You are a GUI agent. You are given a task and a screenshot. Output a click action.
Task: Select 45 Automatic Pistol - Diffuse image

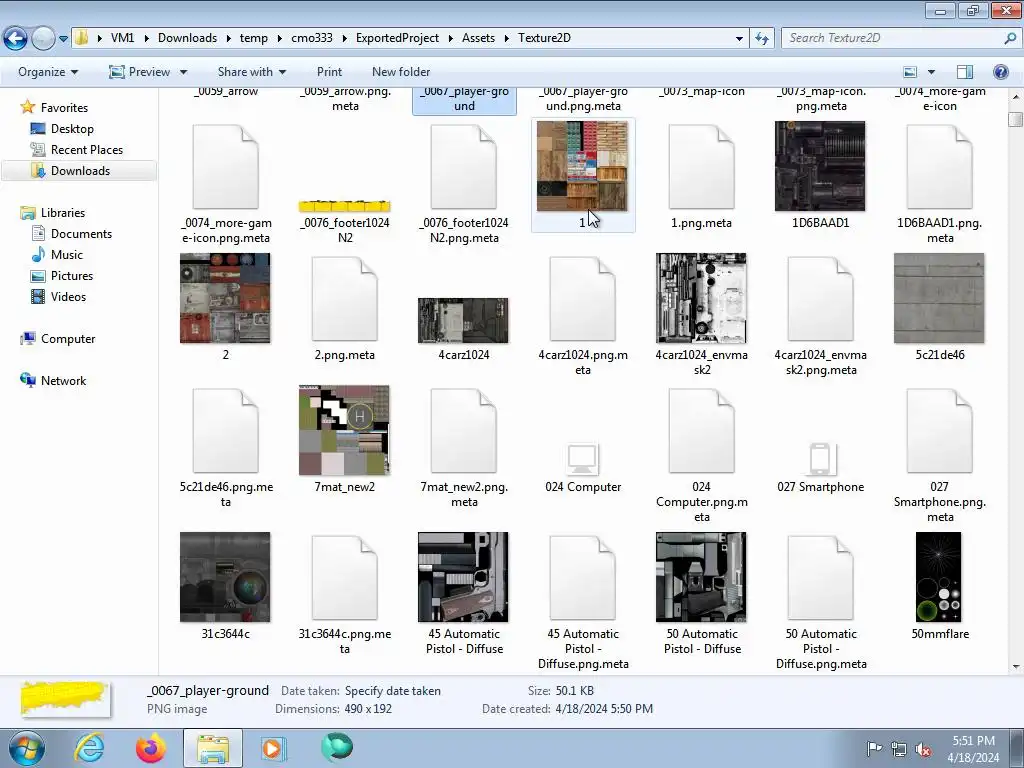click(463, 577)
